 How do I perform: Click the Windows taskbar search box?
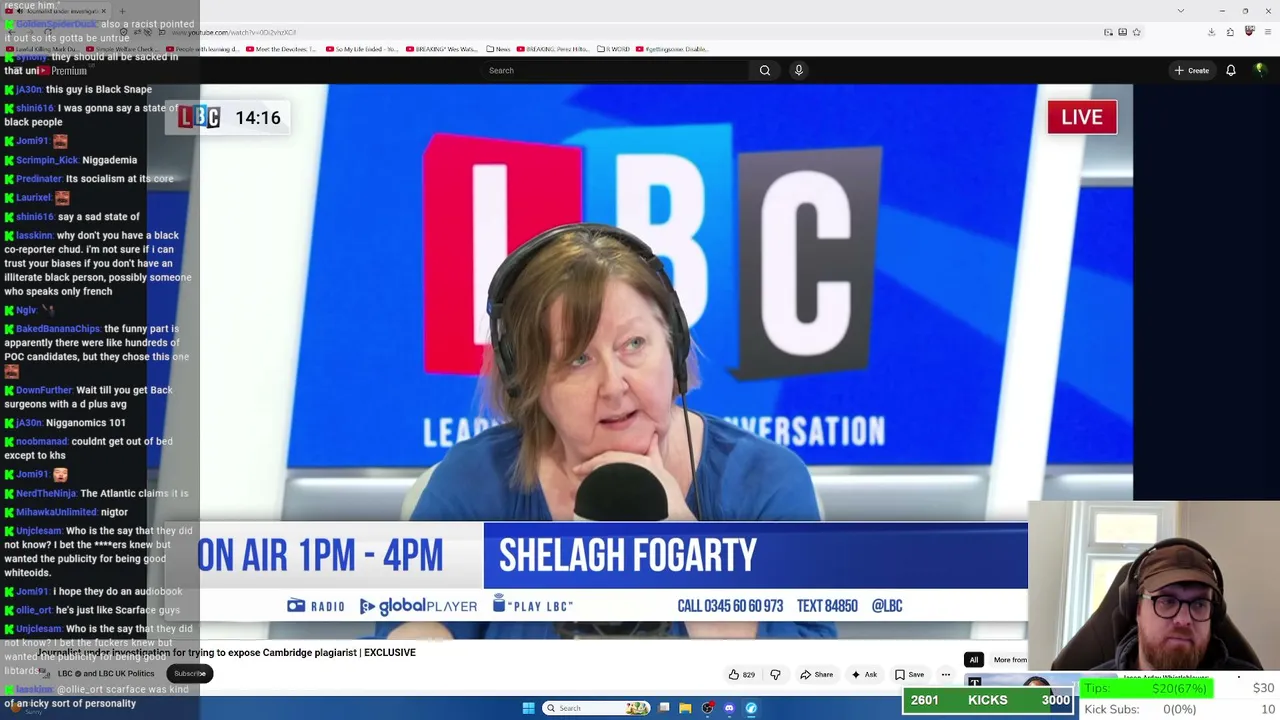point(597,708)
